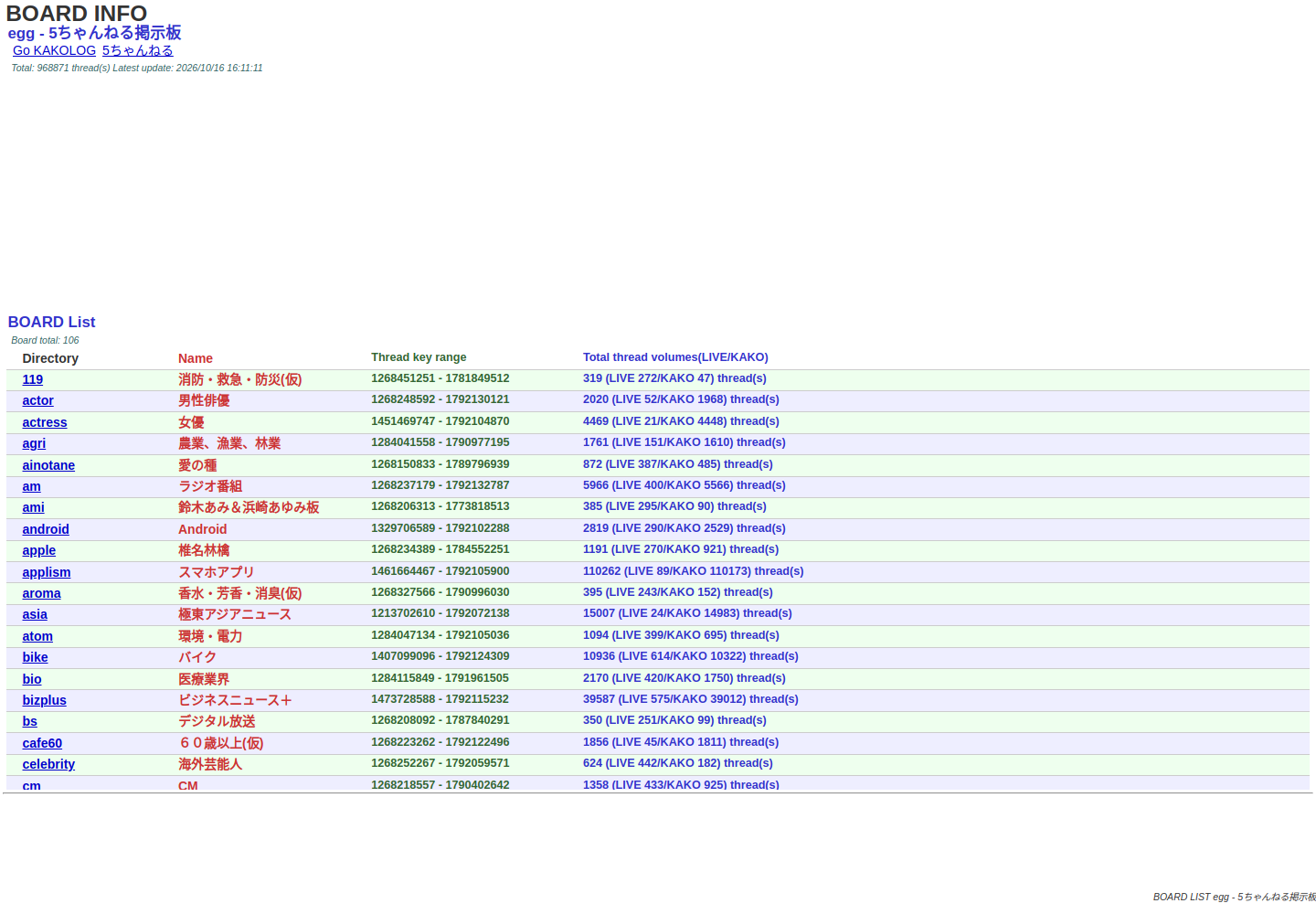Open the Go KAKOLOG link
This screenshot has height=914, width=1316.
click(54, 50)
